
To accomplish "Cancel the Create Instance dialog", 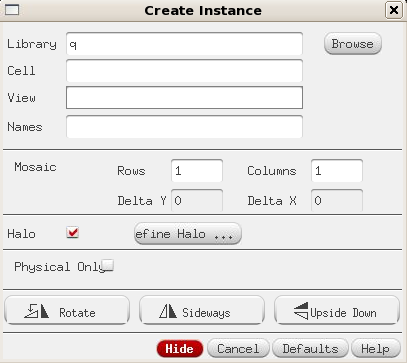I will [238, 349].
